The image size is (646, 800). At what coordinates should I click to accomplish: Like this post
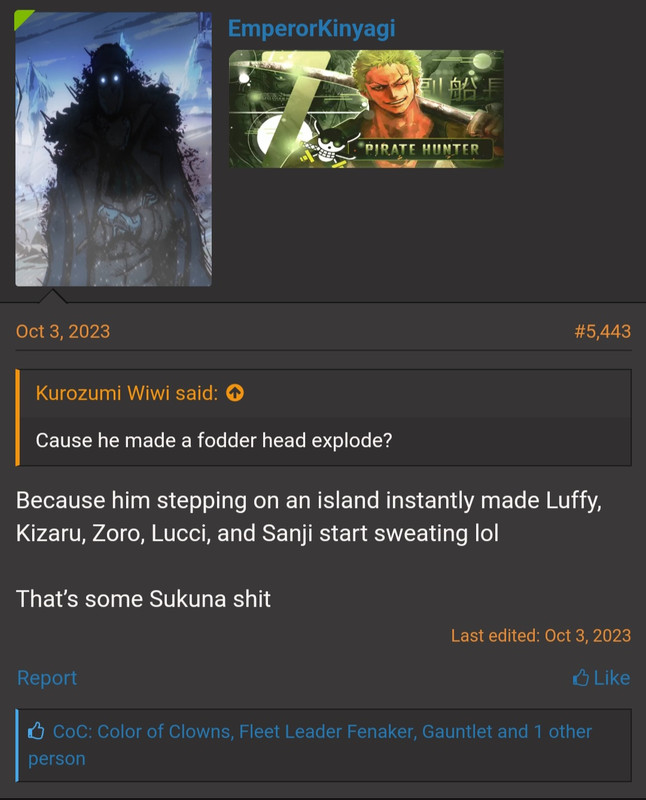click(x=601, y=678)
